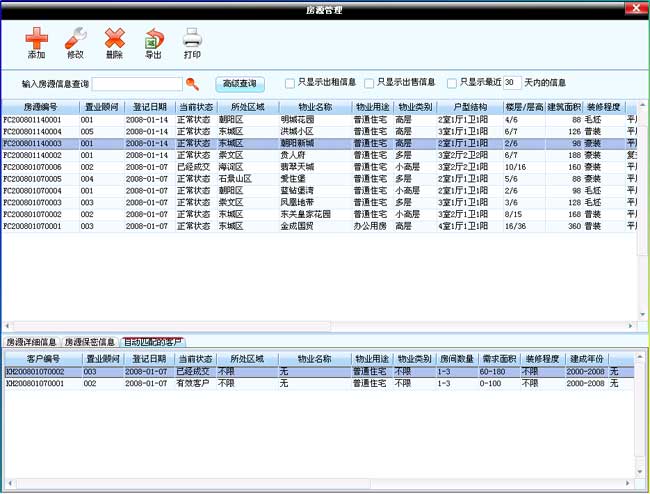Toggle the 只显示最近 days checkbox
Image resolution: width=650 pixels, height=494 pixels.
[x=452, y=83]
